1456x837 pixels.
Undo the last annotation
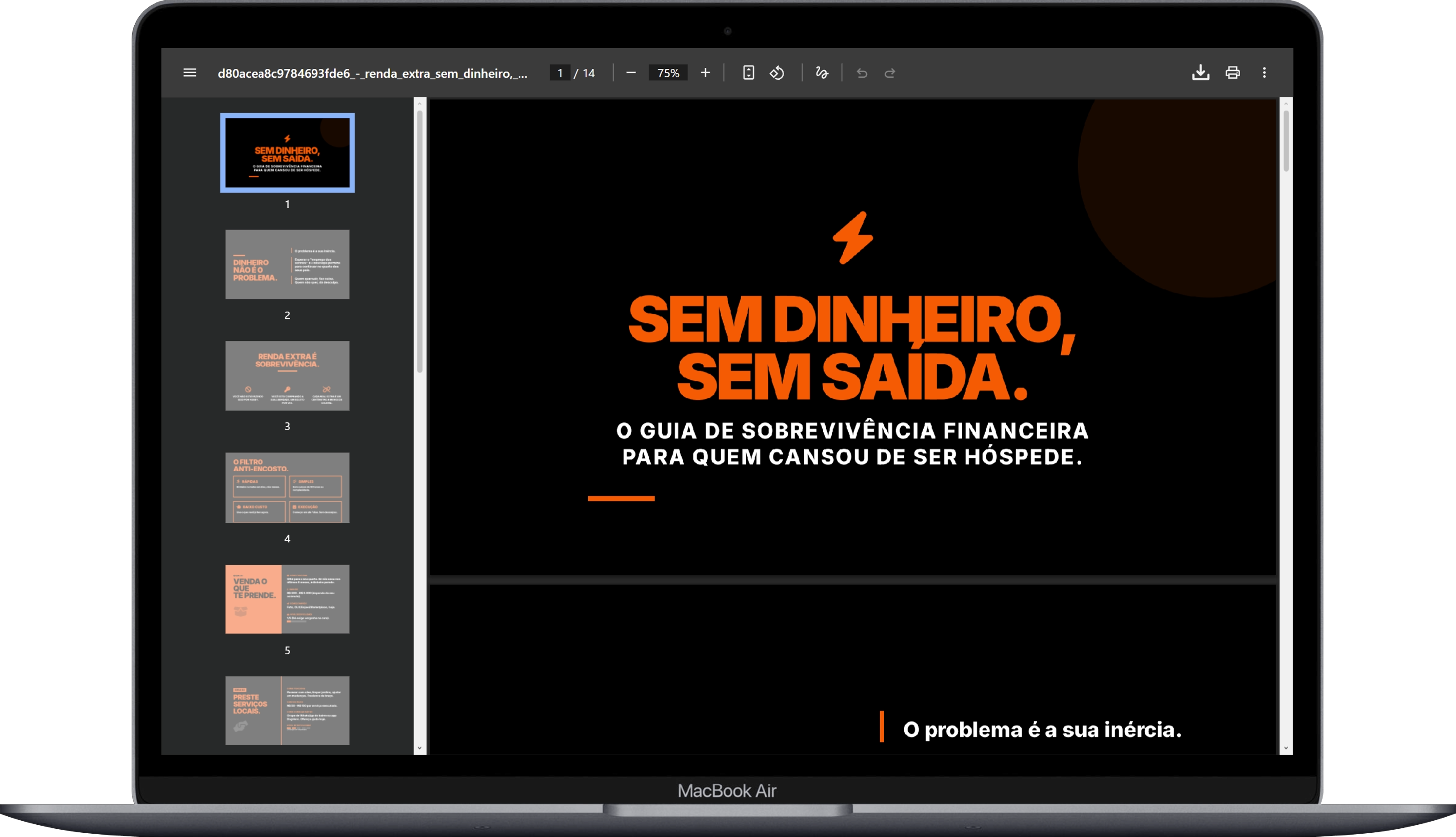[861, 73]
